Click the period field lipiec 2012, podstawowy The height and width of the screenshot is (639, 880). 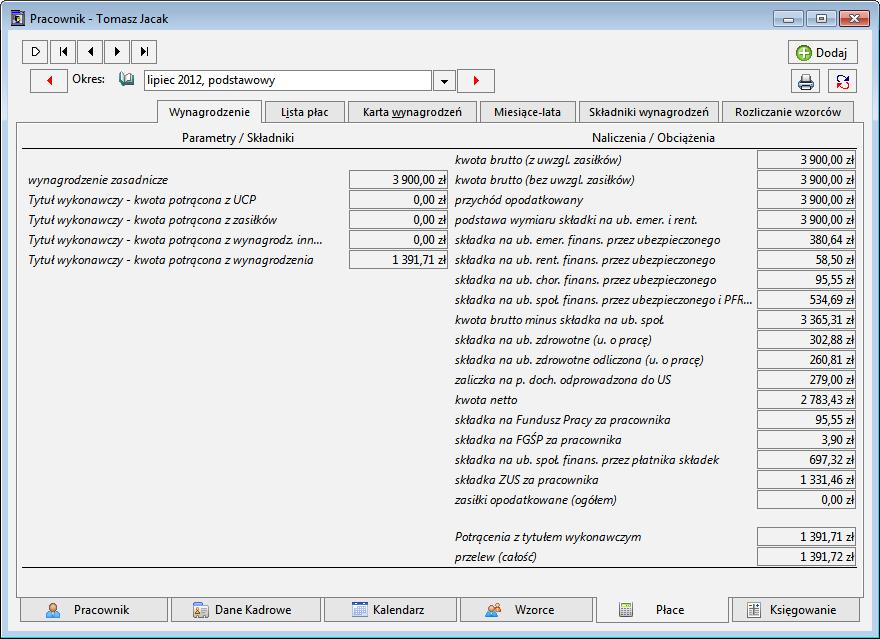click(x=287, y=80)
